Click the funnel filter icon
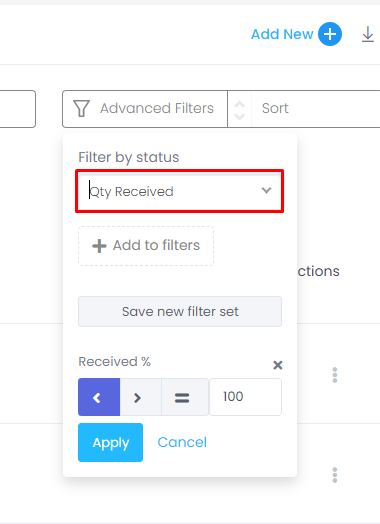This screenshot has height=524, width=380. [x=81, y=109]
